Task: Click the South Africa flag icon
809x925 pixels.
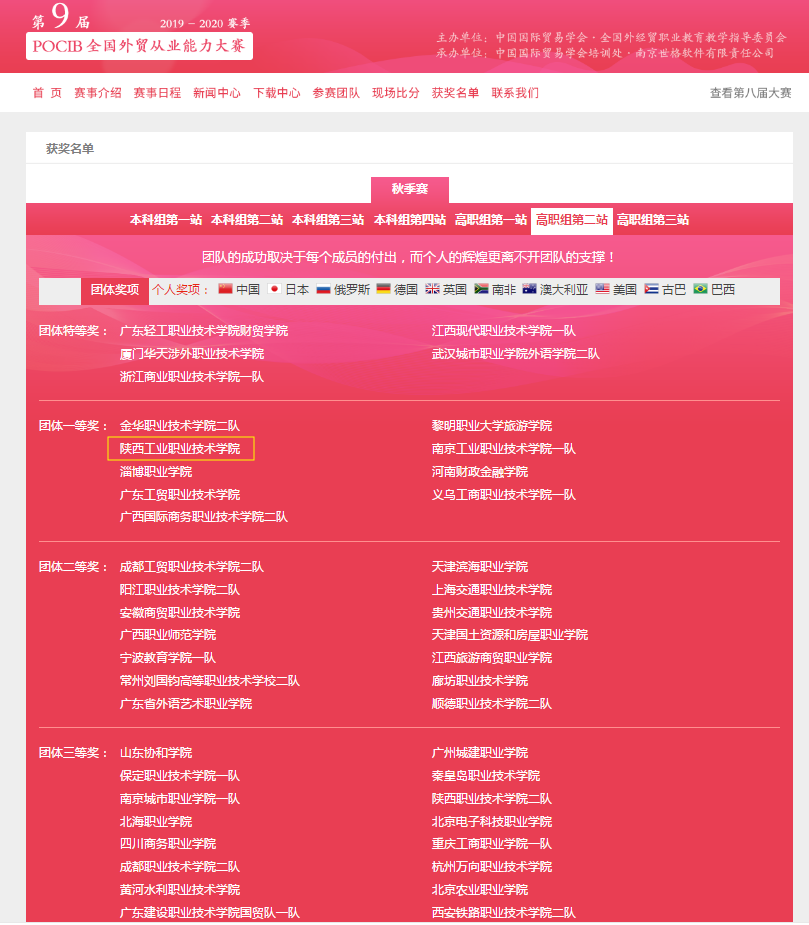Action: point(481,289)
